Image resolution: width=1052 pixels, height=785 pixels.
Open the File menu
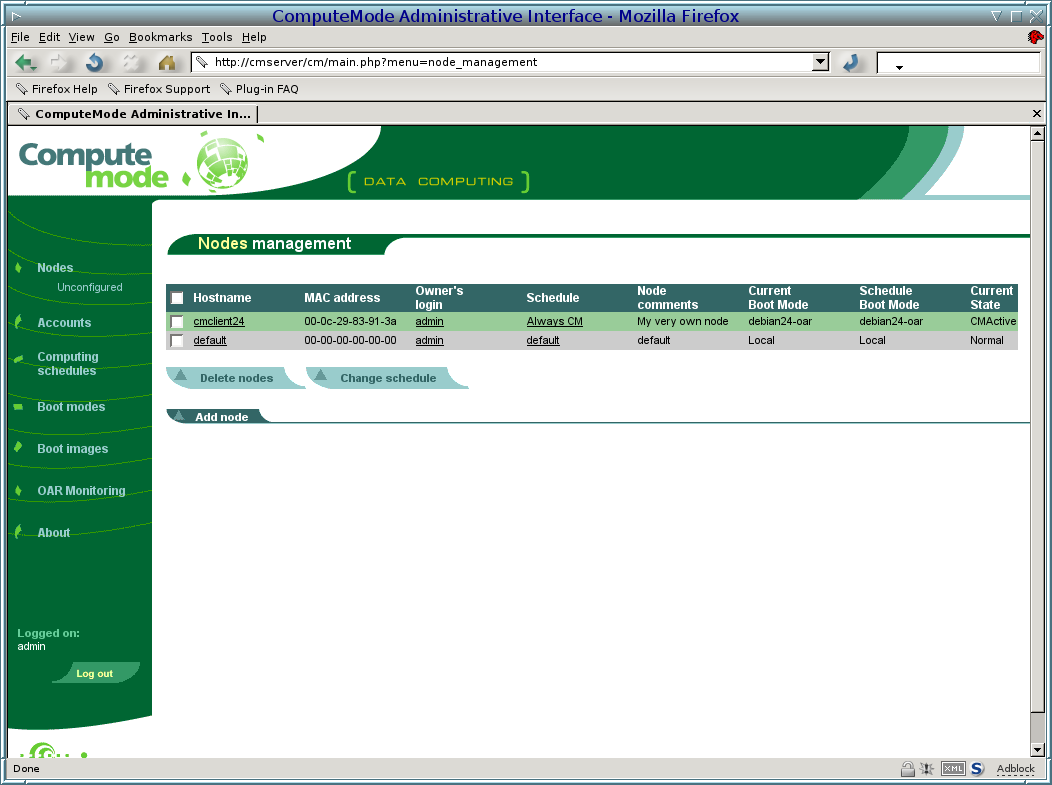click(x=20, y=37)
